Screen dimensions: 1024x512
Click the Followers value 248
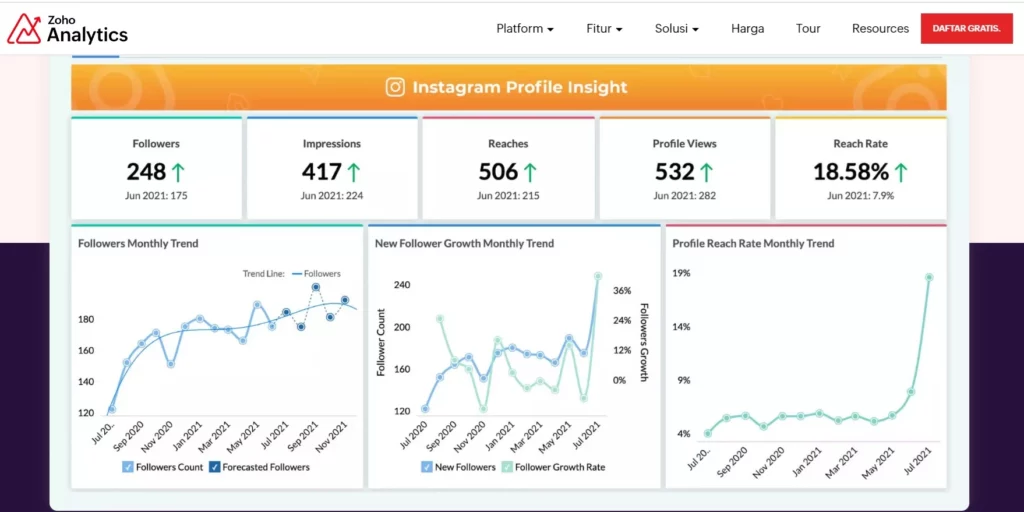click(x=146, y=172)
